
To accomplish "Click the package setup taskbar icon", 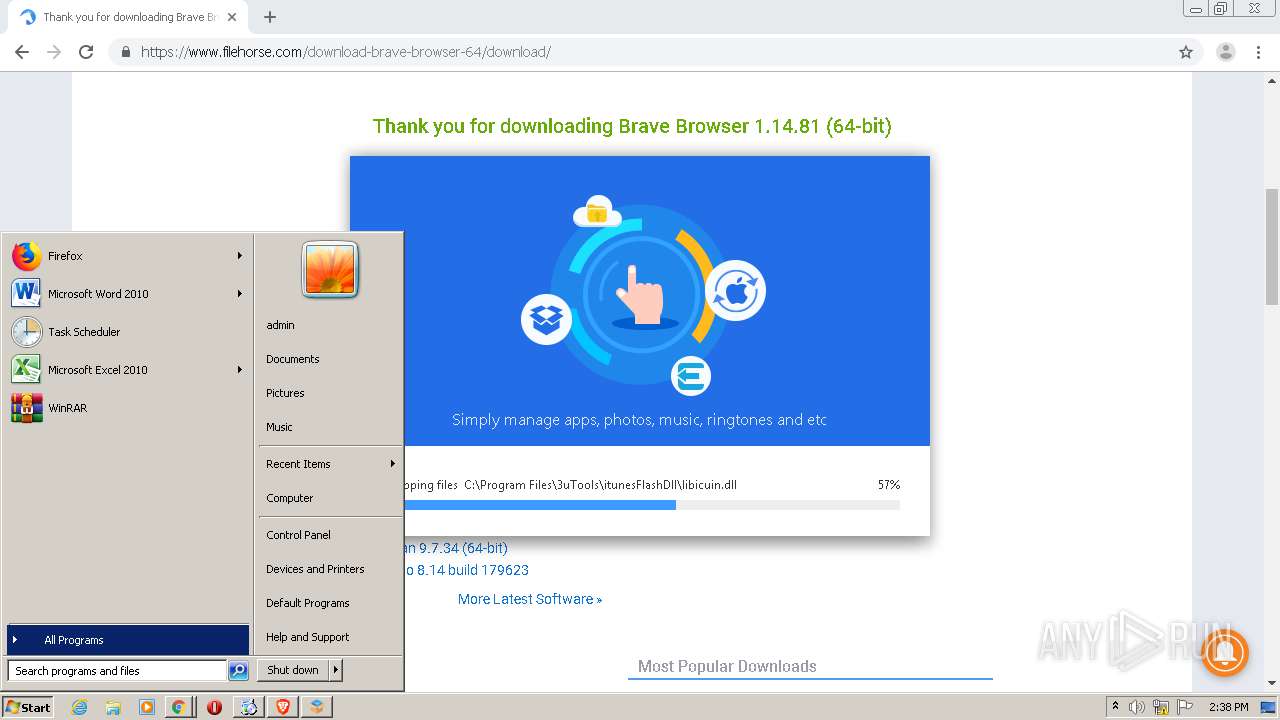I will [317, 707].
